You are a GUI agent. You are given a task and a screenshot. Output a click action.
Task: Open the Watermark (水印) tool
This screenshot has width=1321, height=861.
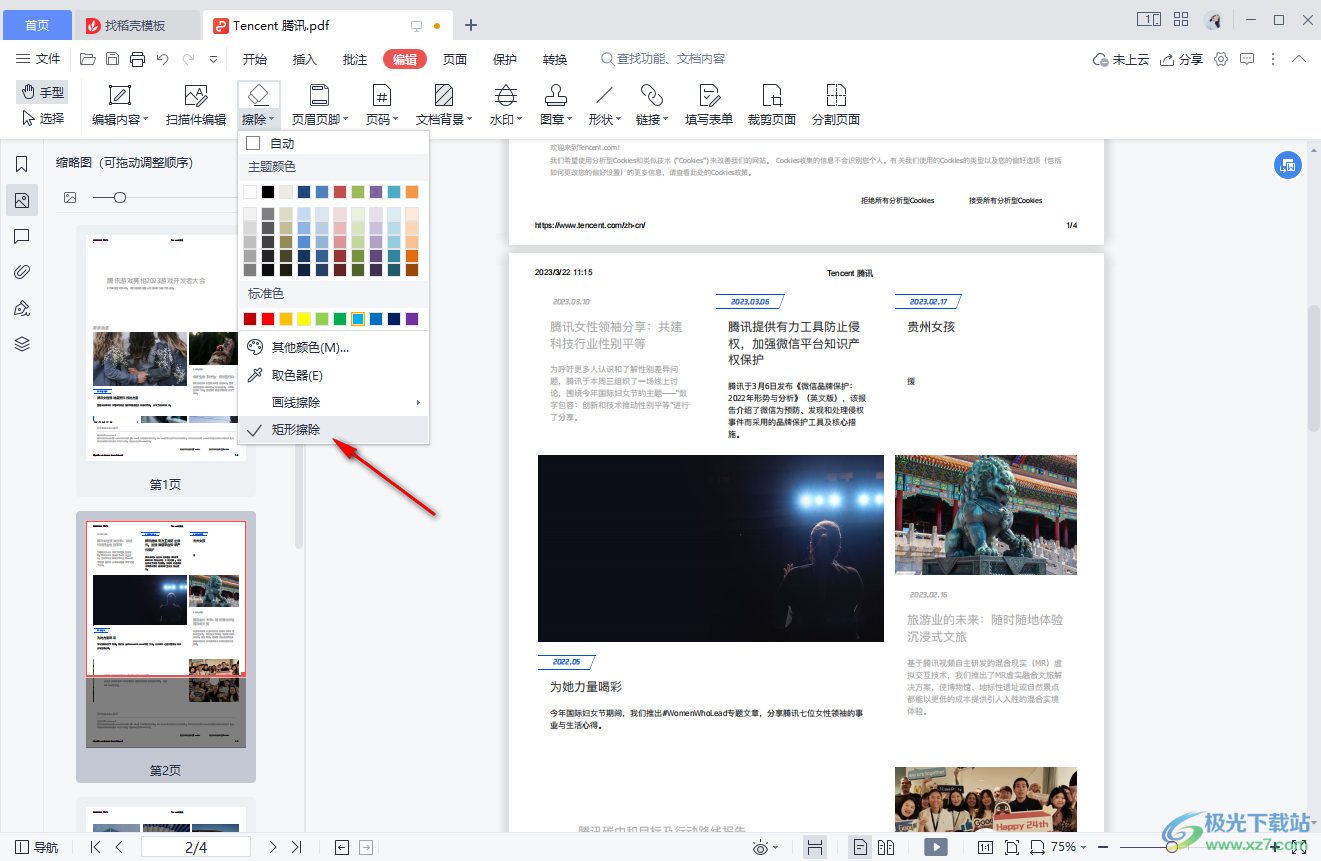click(506, 105)
